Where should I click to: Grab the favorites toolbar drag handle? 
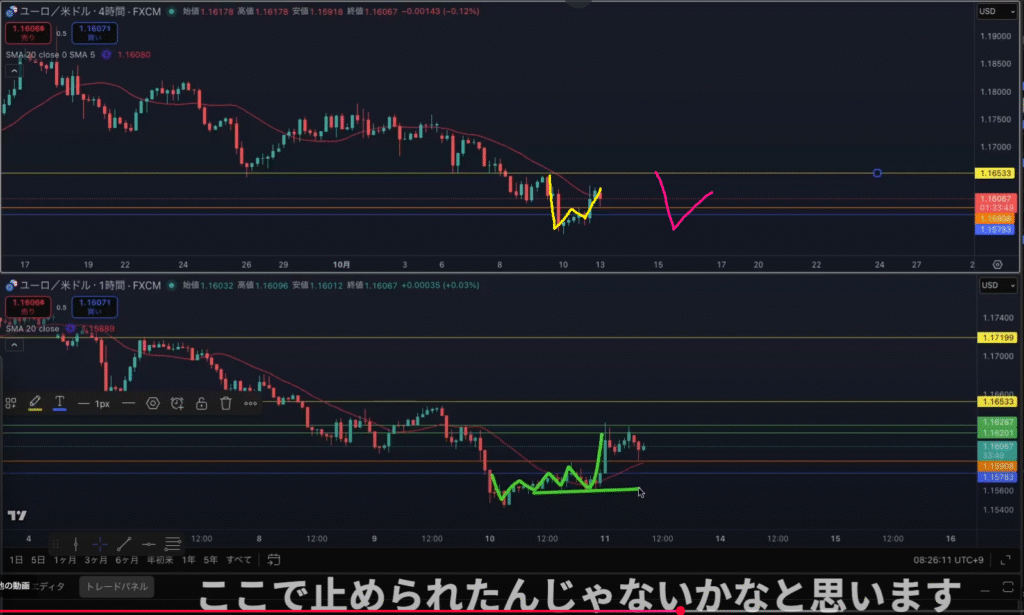pyautogui.click(x=56, y=544)
